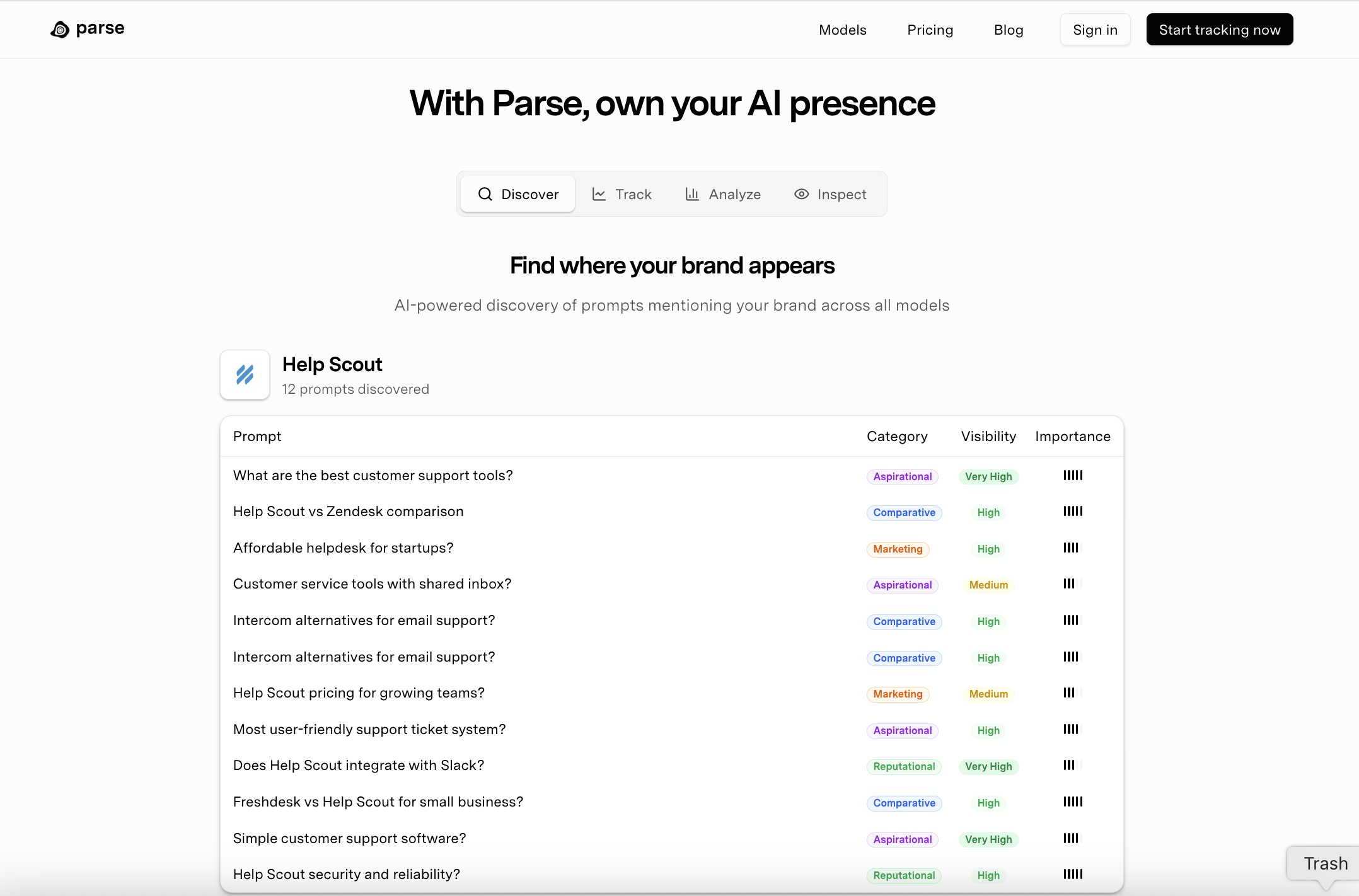1359x896 pixels.
Task: Select the Analyze tab
Action: [735, 193]
